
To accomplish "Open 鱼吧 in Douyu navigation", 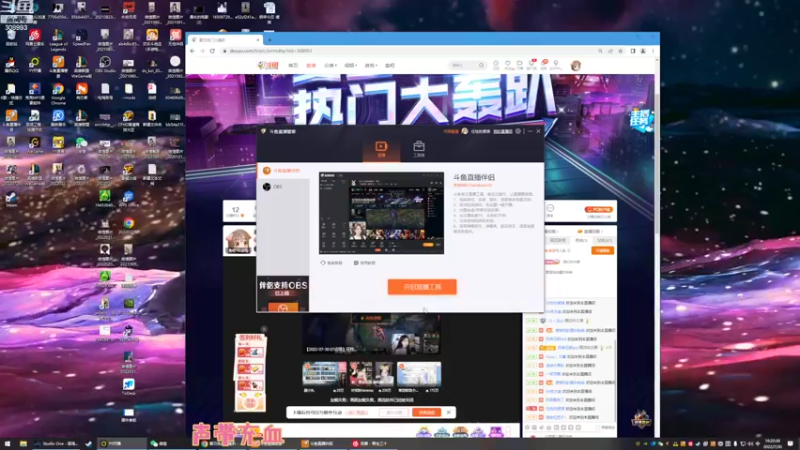I will pyautogui.click(x=390, y=65).
